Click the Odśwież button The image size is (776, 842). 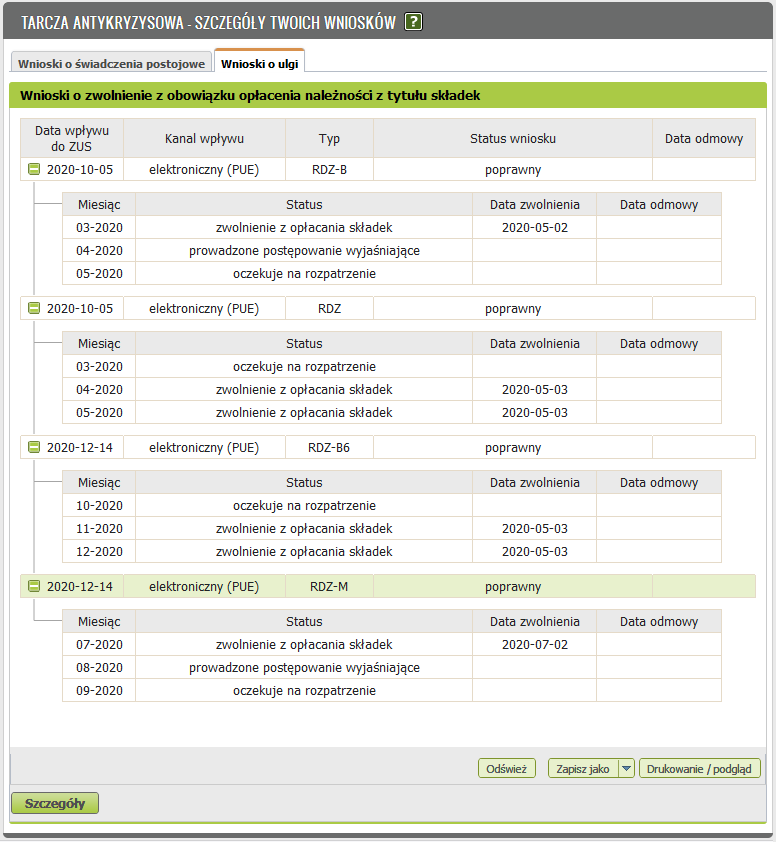506,768
